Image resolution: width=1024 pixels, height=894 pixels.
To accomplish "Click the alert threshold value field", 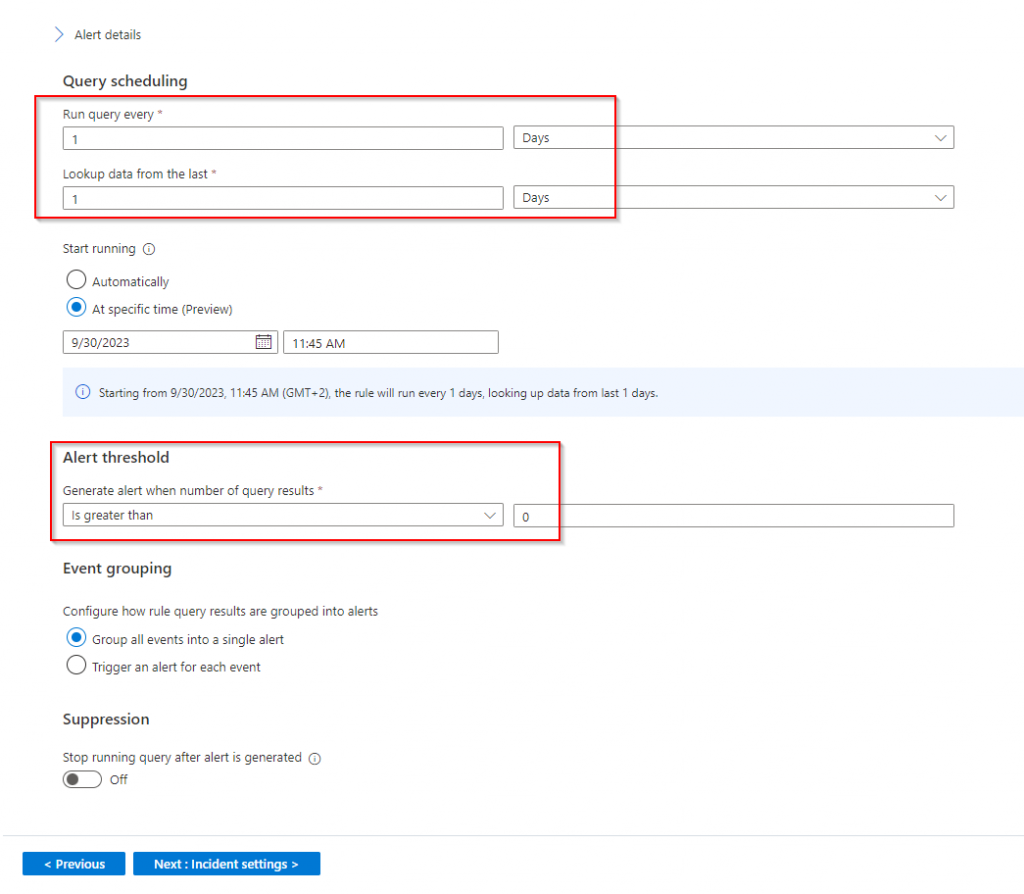I will (733, 515).
